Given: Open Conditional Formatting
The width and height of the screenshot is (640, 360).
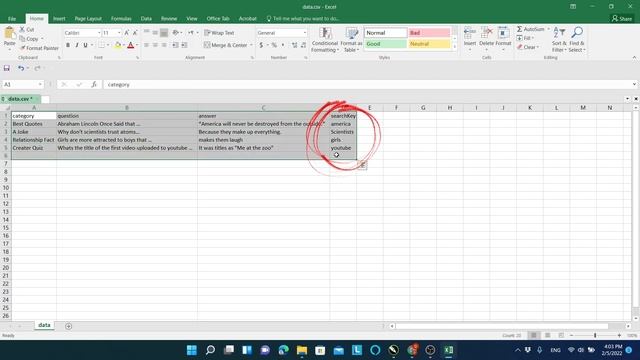Looking at the screenshot, I should [325, 40].
